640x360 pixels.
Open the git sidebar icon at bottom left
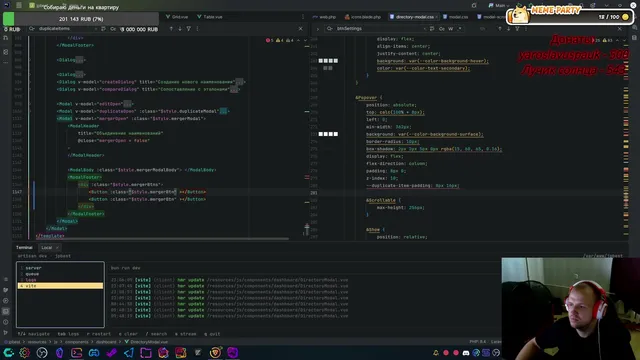(6, 333)
